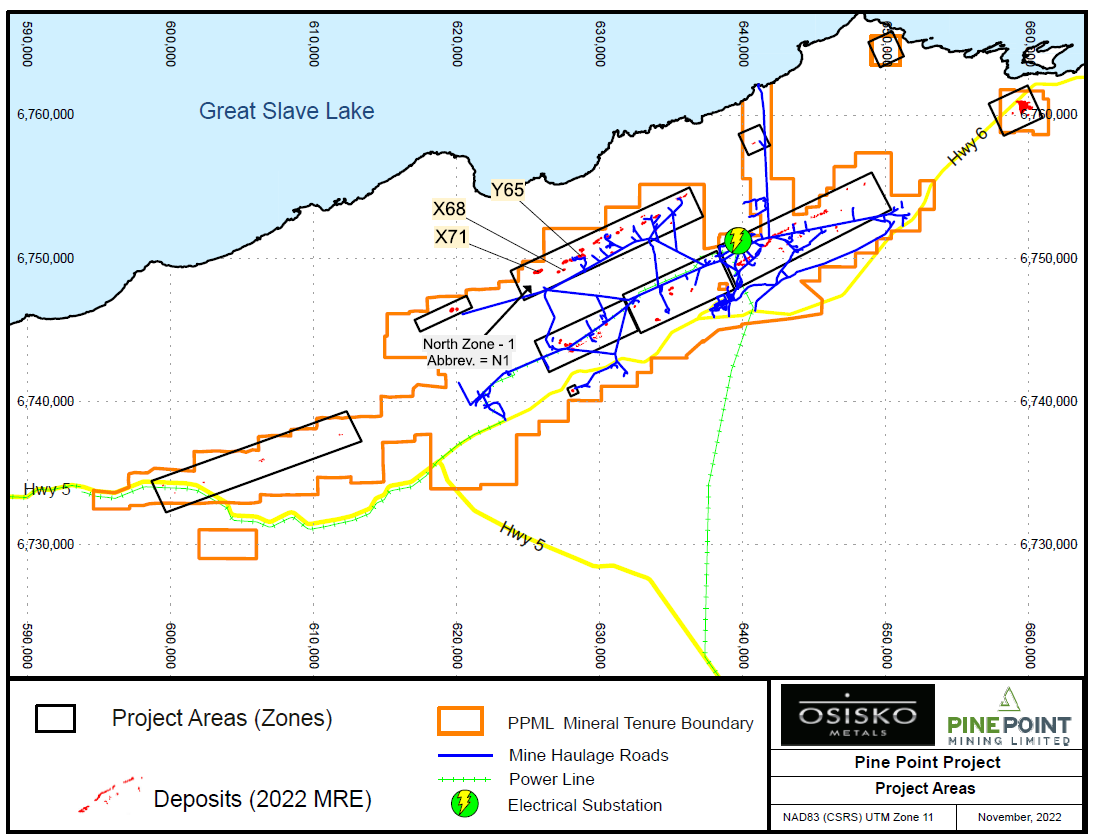Click the blue Mine Haulage Roads legend line

pyautogui.click(x=465, y=756)
